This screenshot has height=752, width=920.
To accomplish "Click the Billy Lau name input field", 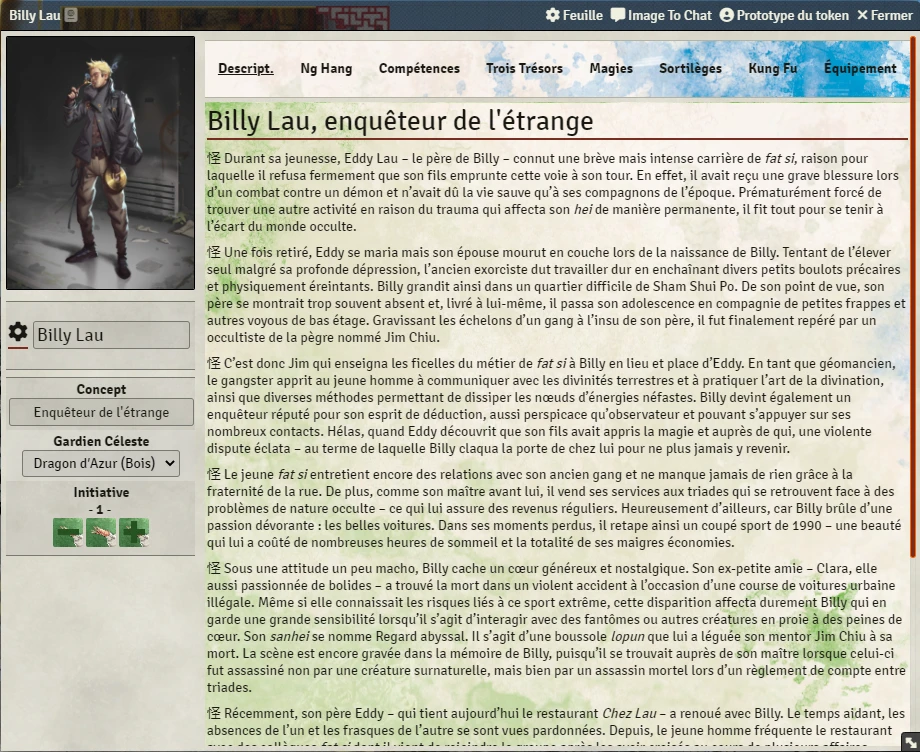I will point(111,335).
